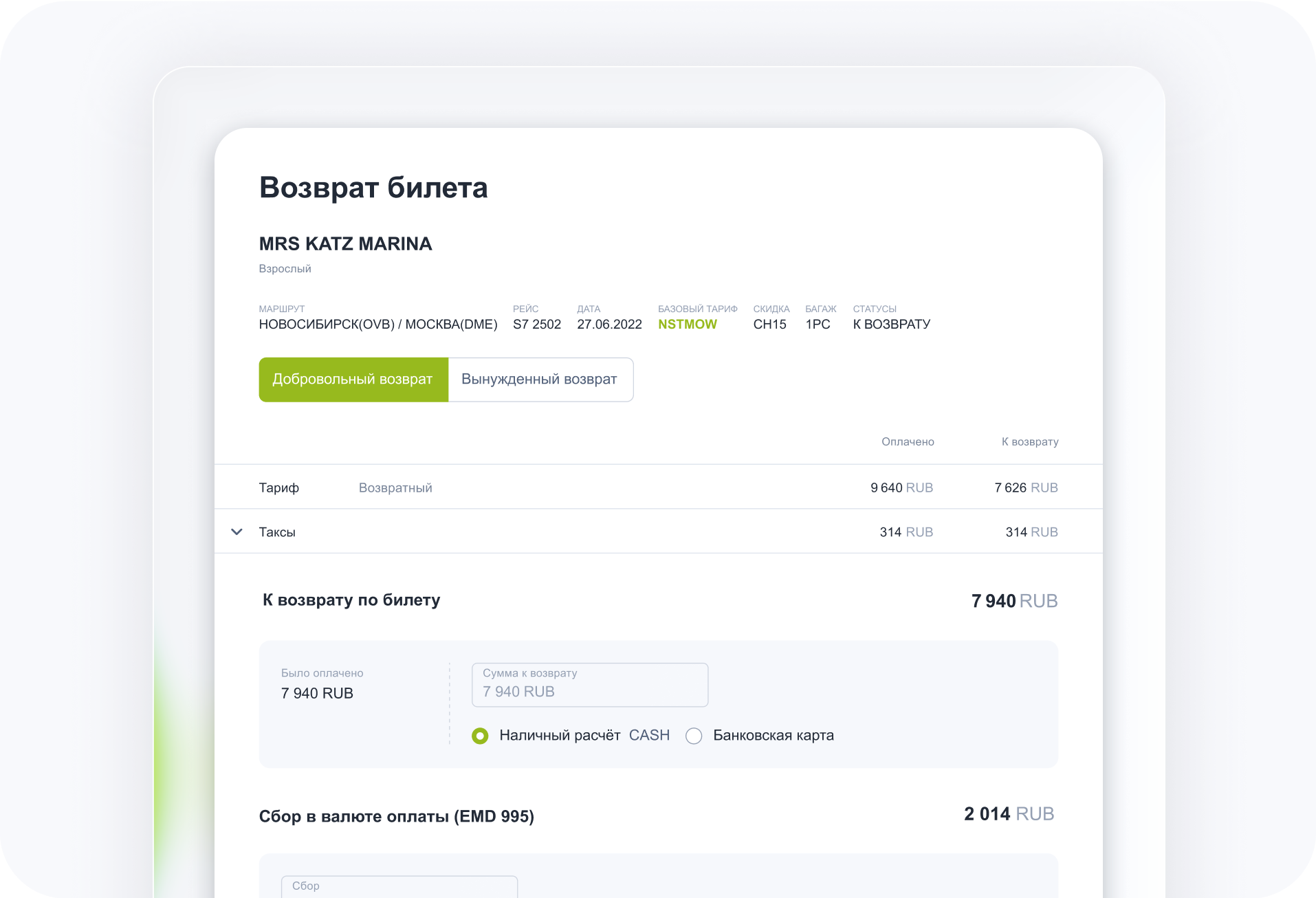Open the NSTMOW base fare link
Viewport: 1316px width, 898px height.
pos(687,325)
